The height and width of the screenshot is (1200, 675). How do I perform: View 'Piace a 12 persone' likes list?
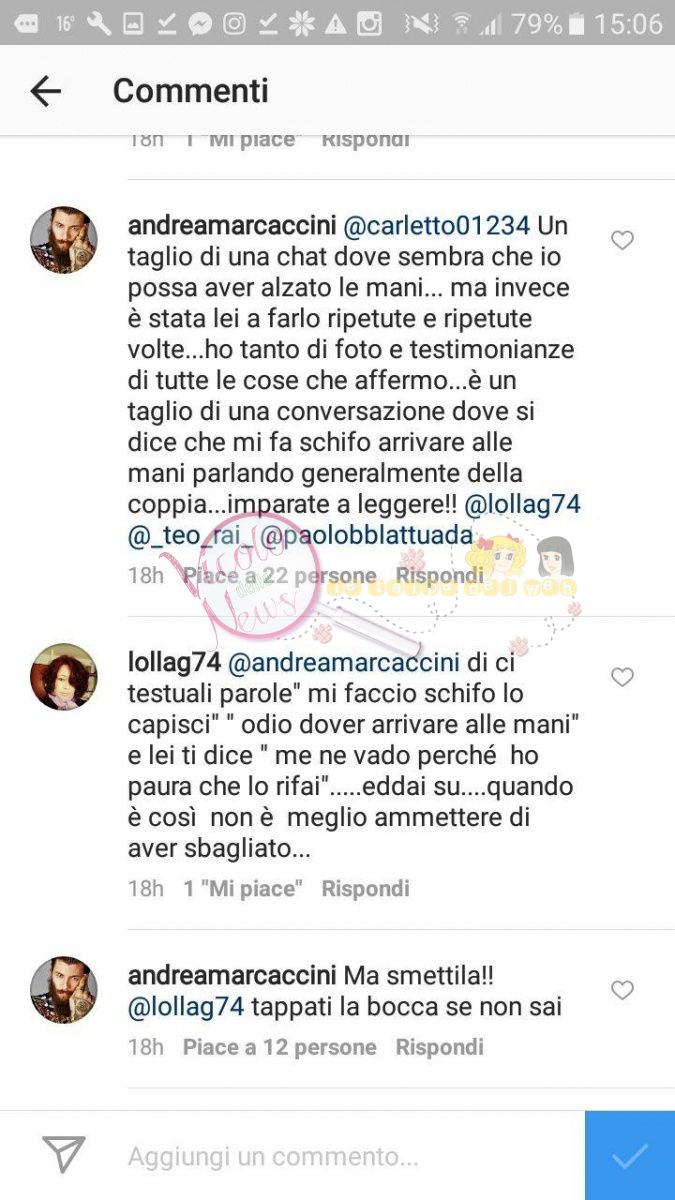tap(279, 1047)
